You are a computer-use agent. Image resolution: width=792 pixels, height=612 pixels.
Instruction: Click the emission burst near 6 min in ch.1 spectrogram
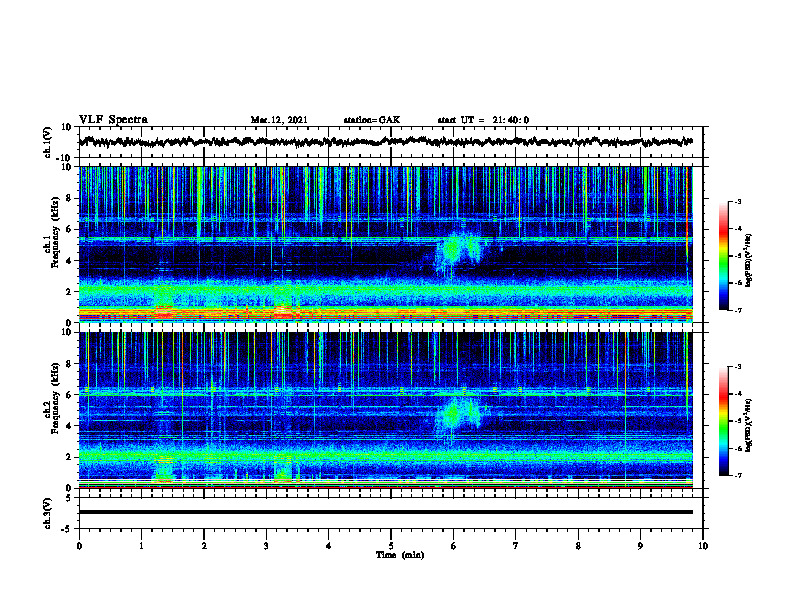(x=460, y=250)
